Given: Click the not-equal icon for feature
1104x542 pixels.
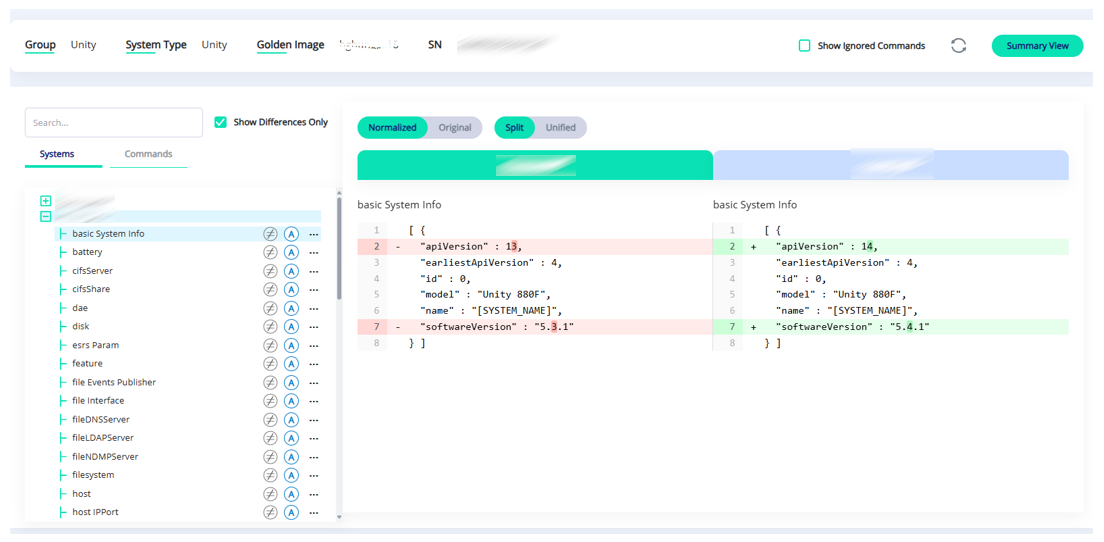Looking at the screenshot, I should (270, 363).
